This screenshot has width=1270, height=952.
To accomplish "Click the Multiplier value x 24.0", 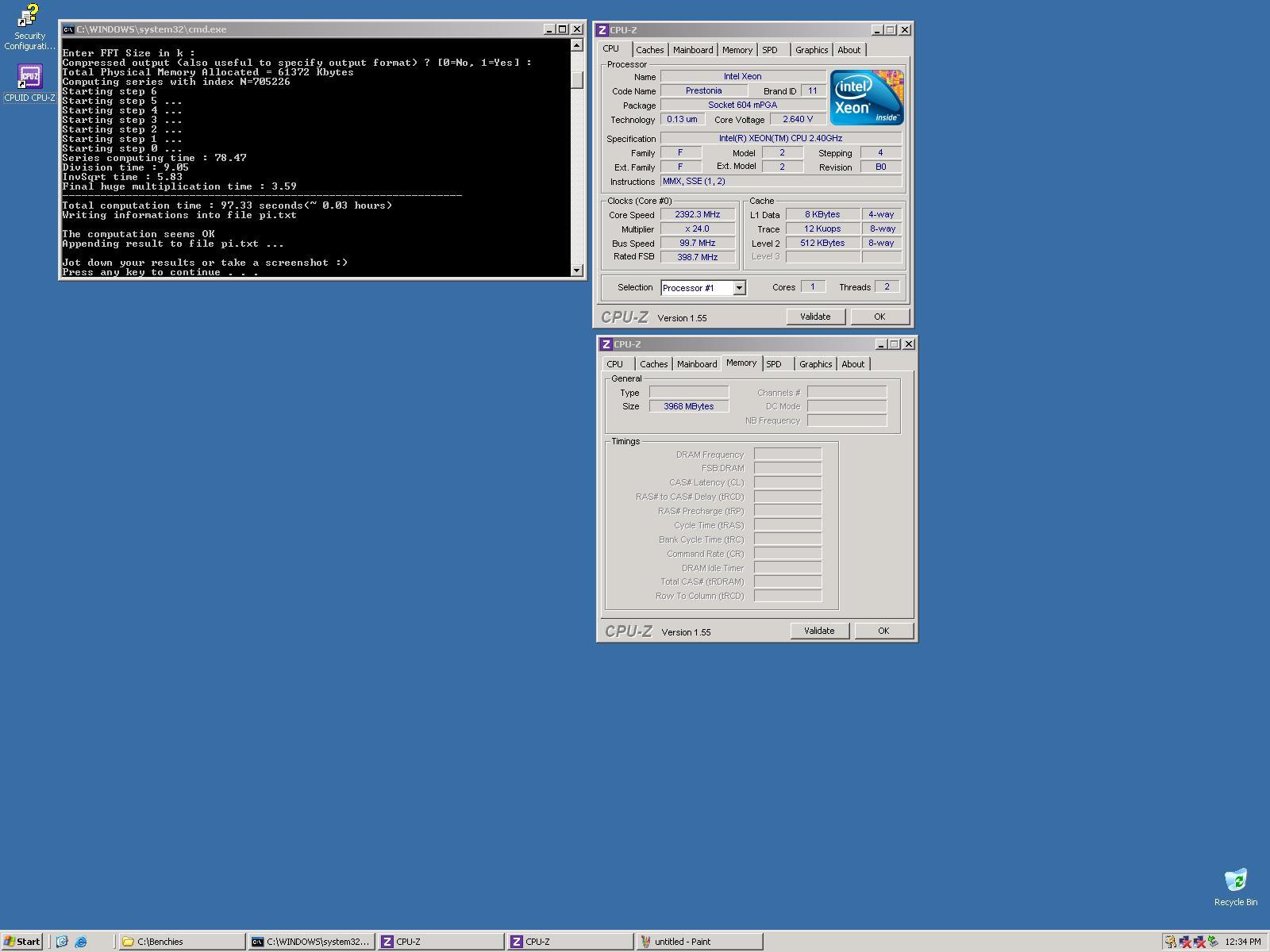I will (698, 228).
